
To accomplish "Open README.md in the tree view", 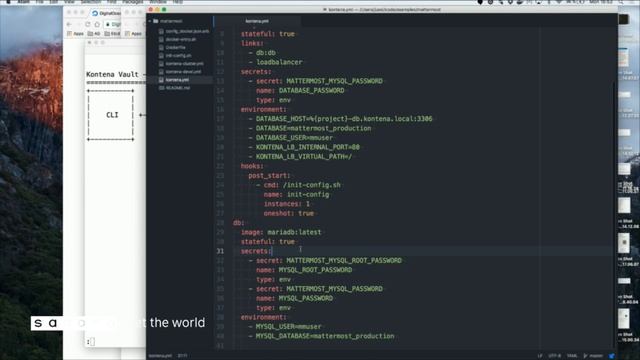I will pos(178,88).
